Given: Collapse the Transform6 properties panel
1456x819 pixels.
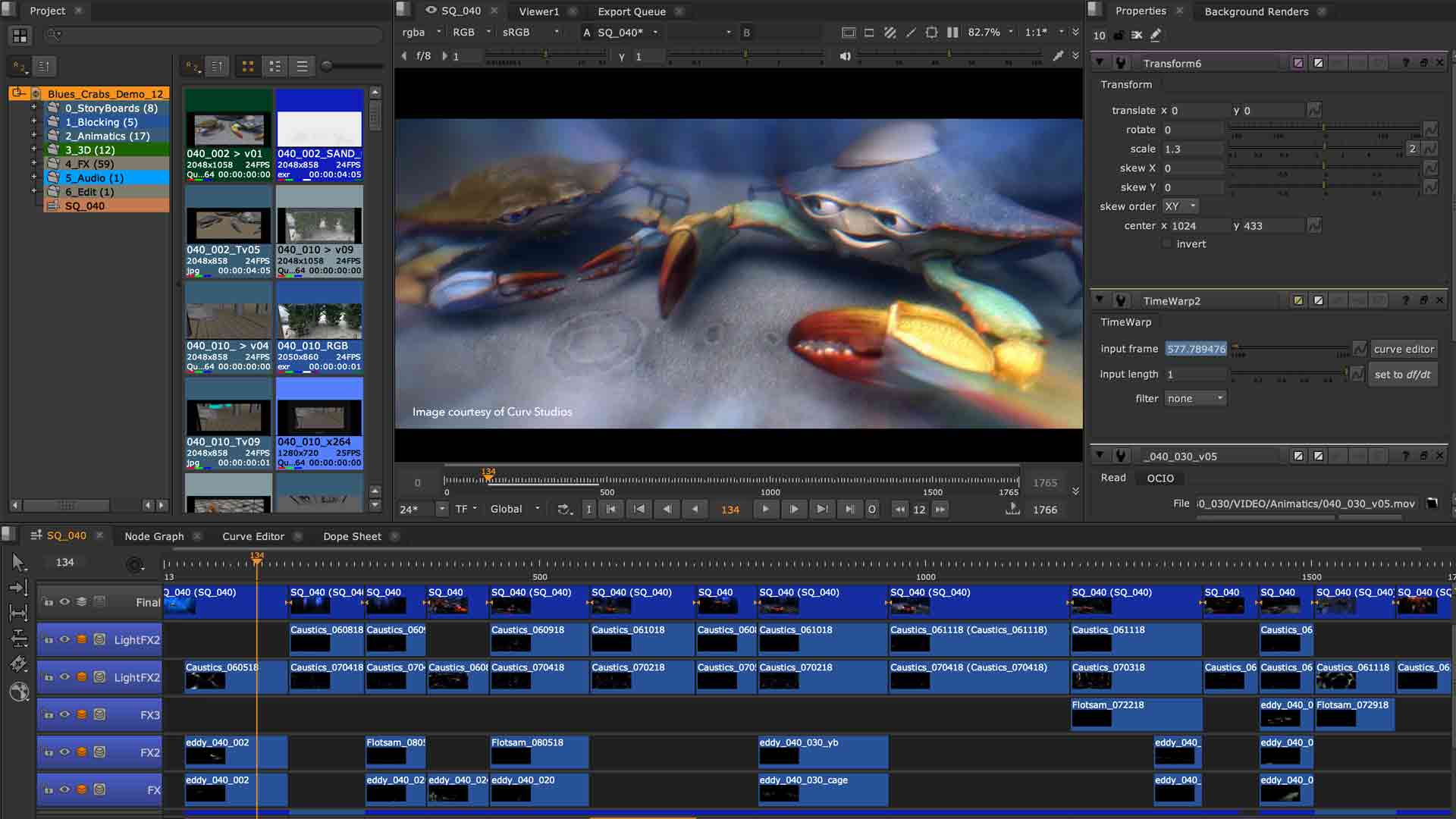Looking at the screenshot, I should (x=1099, y=63).
